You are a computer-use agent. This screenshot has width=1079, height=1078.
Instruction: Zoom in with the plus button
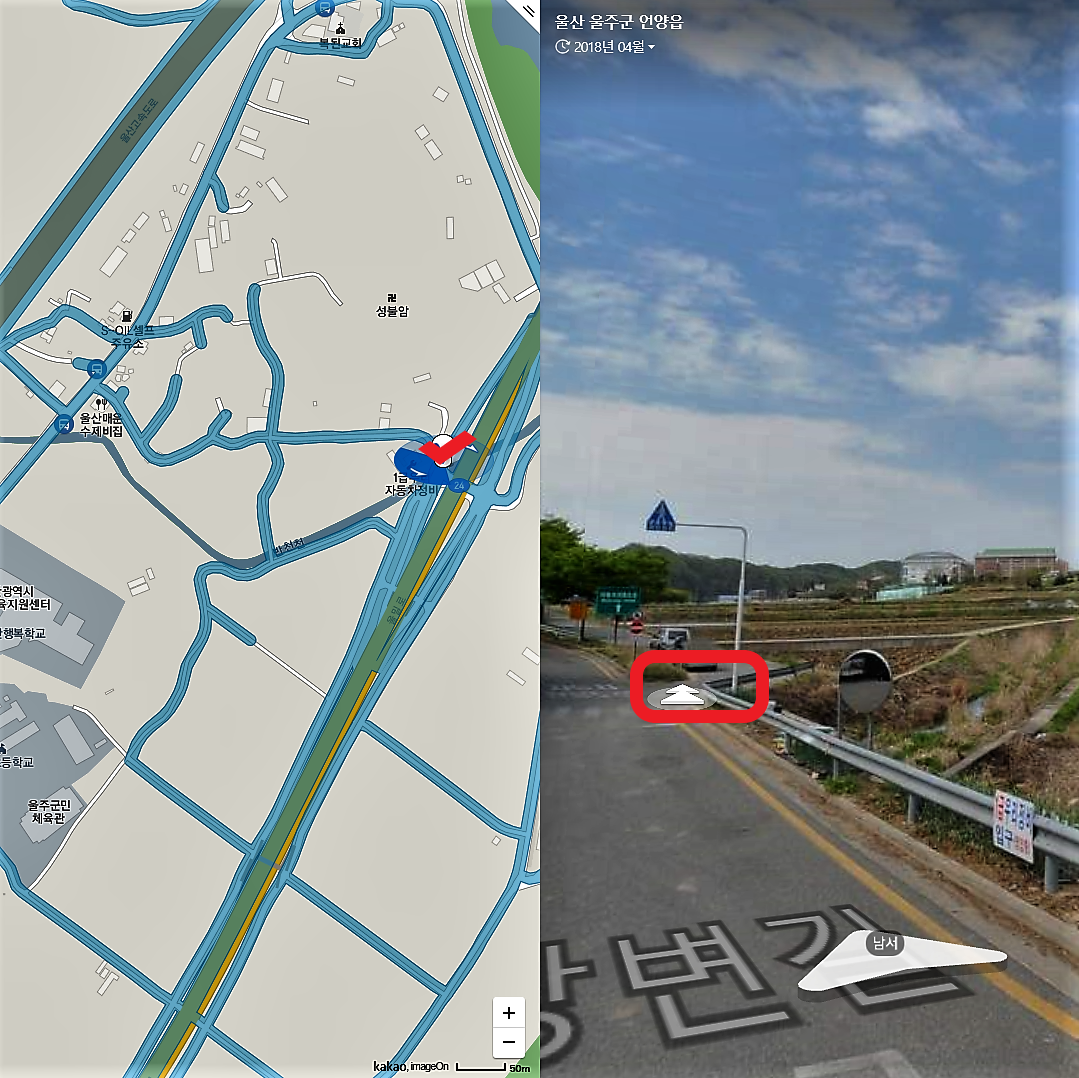[509, 1013]
